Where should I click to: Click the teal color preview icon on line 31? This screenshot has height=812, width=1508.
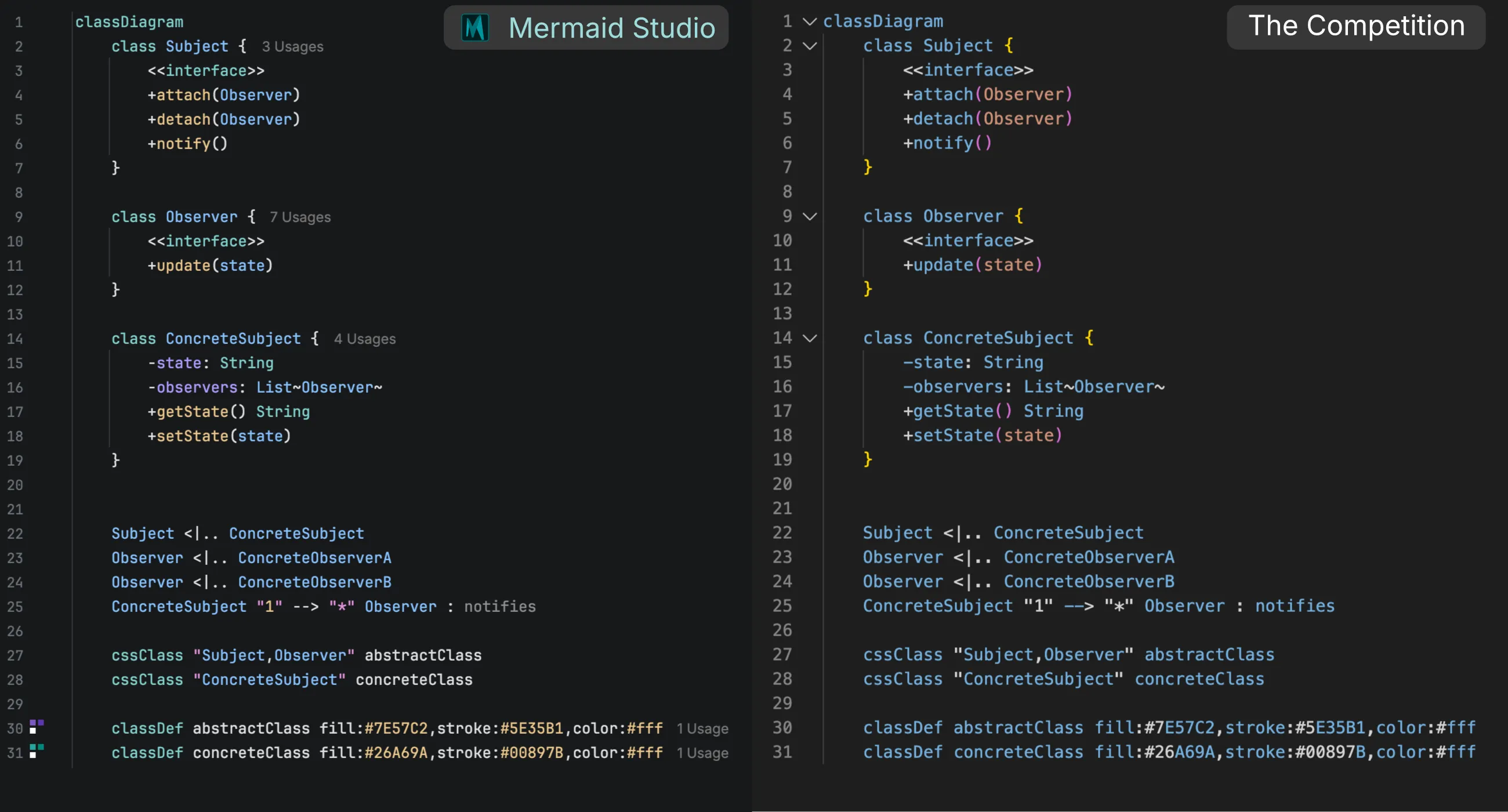click(34, 747)
